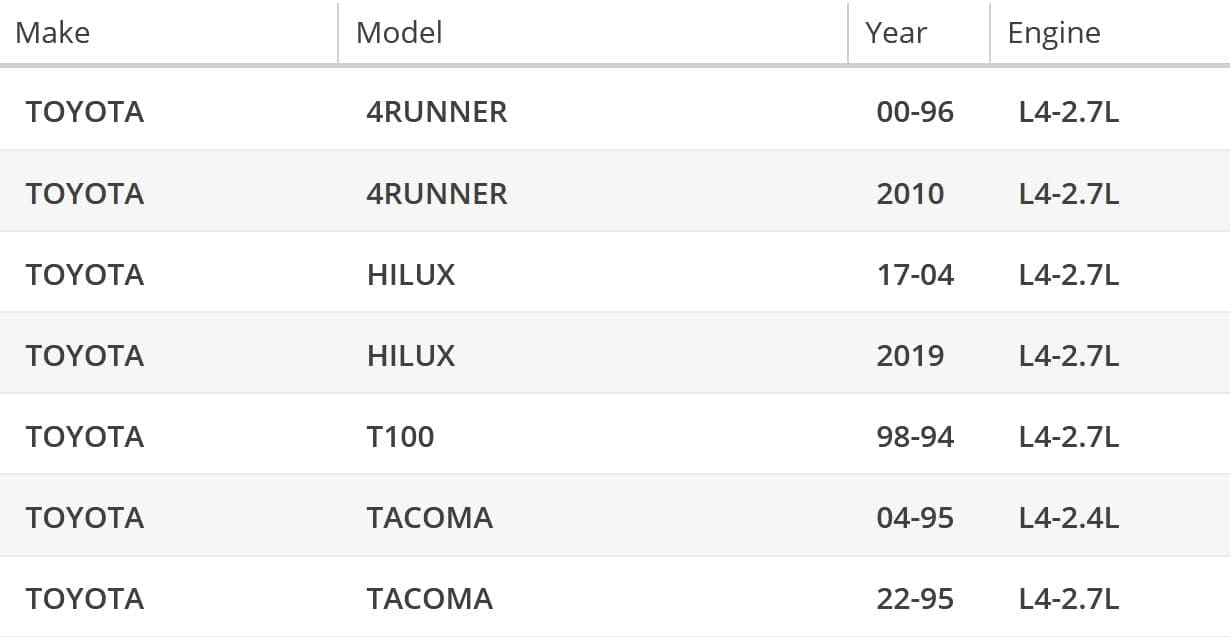
Task: Select the Year column header
Action: [896, 33]
